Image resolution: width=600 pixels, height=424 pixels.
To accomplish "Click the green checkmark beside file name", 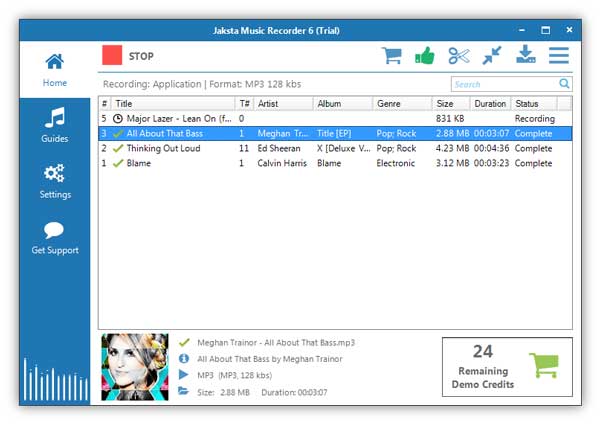I will (x=184, y=342).
